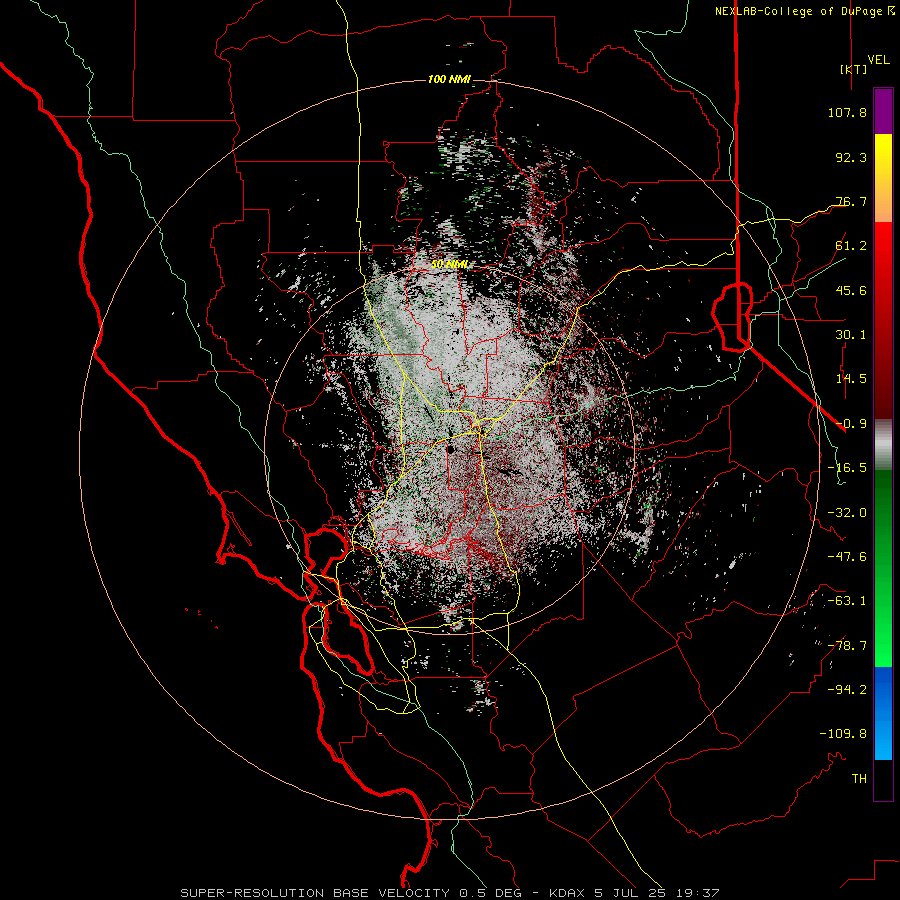Click the -63.1 scale value
Viewport: 900px width, 900px height.
point(847,601)
